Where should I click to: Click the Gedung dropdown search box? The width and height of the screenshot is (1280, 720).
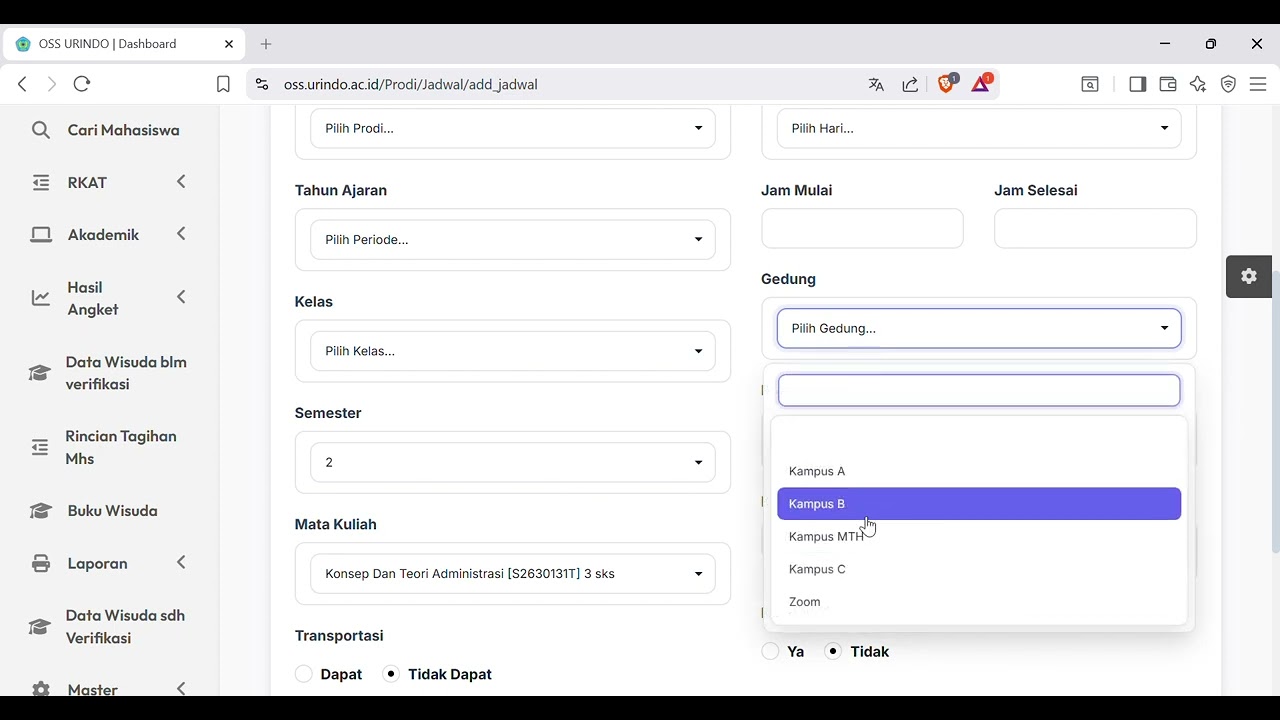pos(979,390)
